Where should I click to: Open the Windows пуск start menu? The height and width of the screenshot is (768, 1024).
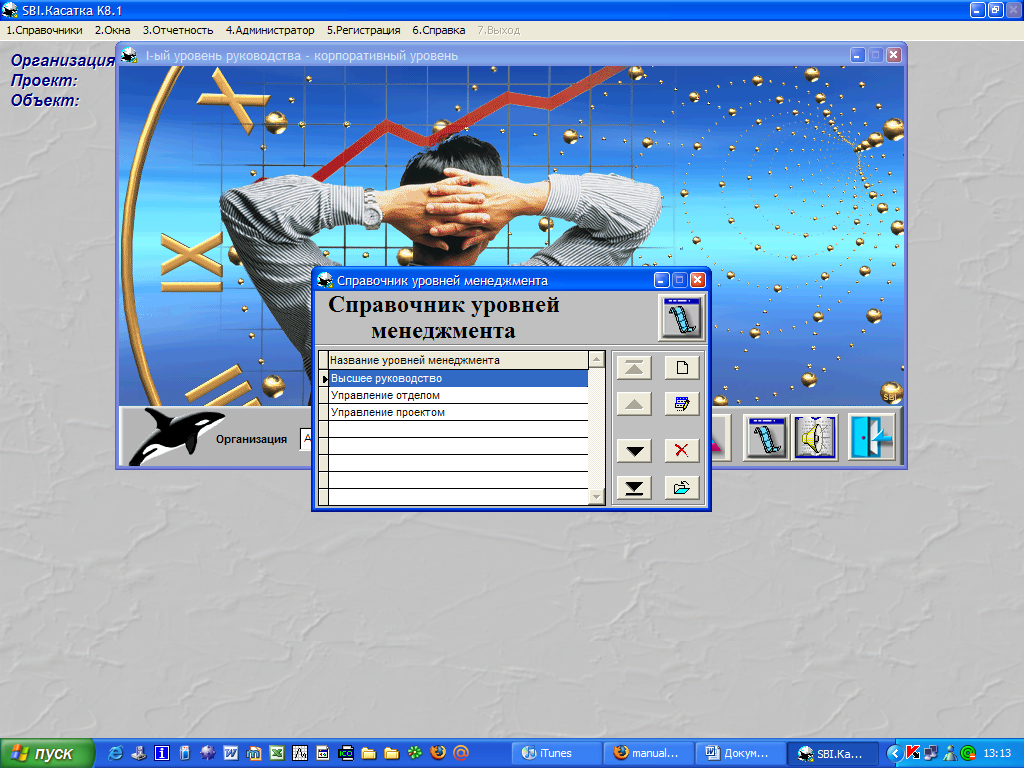click(x=47, y=754)
